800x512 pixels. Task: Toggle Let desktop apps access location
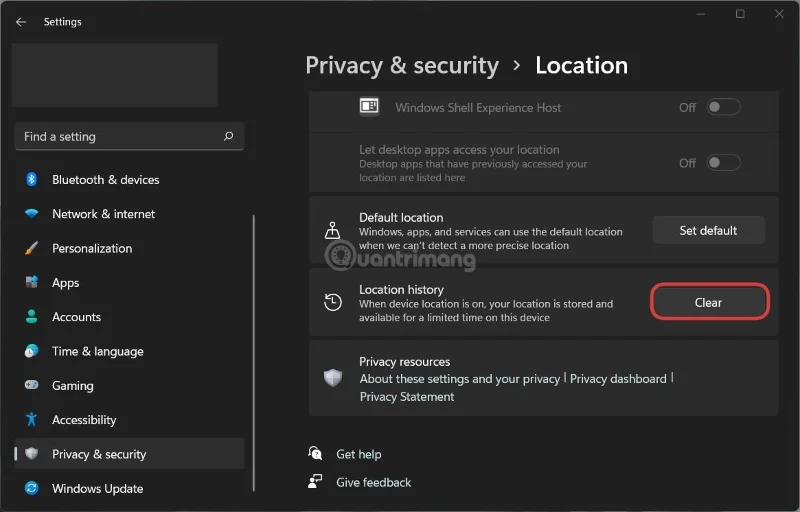[723, 163]
